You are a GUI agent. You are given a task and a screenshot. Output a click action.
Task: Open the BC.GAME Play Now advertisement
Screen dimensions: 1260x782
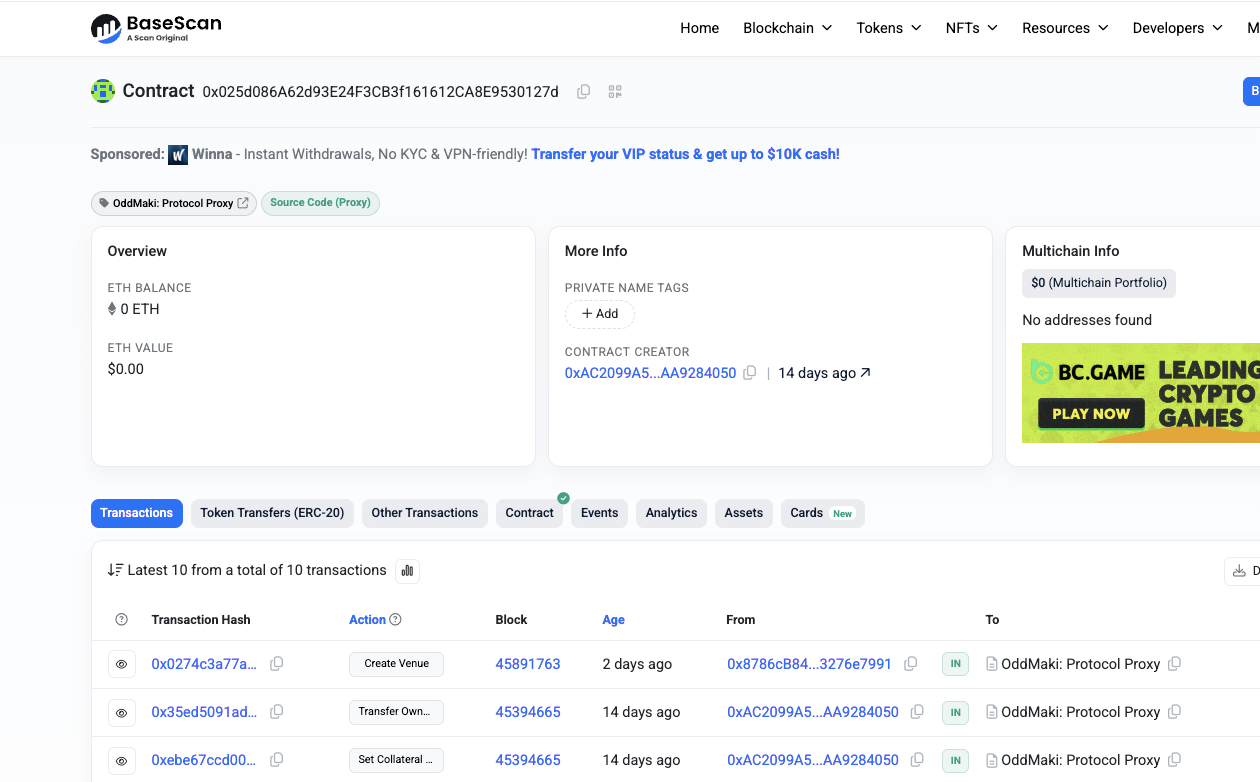point(1141,393)
